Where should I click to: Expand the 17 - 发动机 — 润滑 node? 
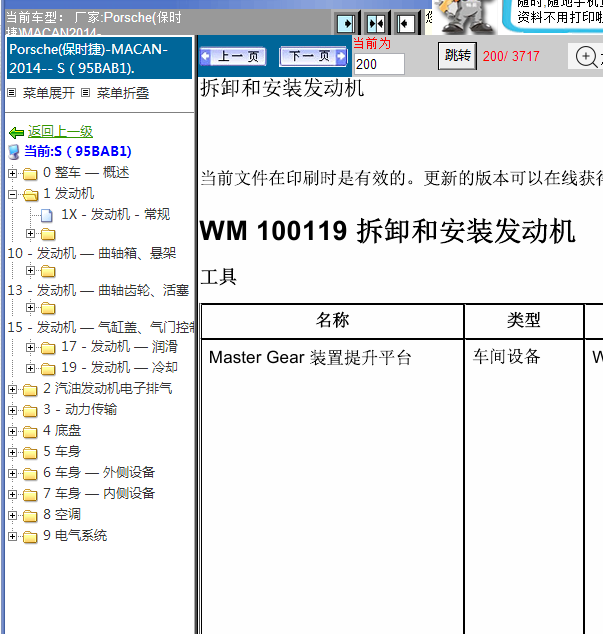30,347
